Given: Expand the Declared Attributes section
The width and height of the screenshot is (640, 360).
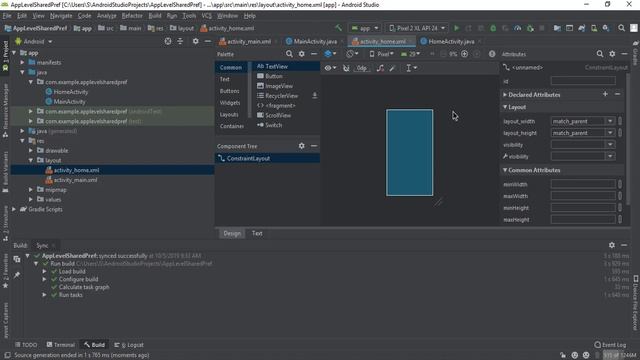Looking at the screenshot, I should click(x=505, y=94).
